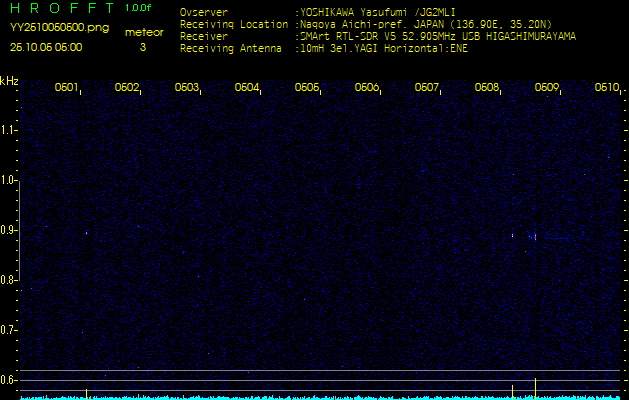Click the 0504 time axis label
This screenshot has height=400, width=629.
247,87
